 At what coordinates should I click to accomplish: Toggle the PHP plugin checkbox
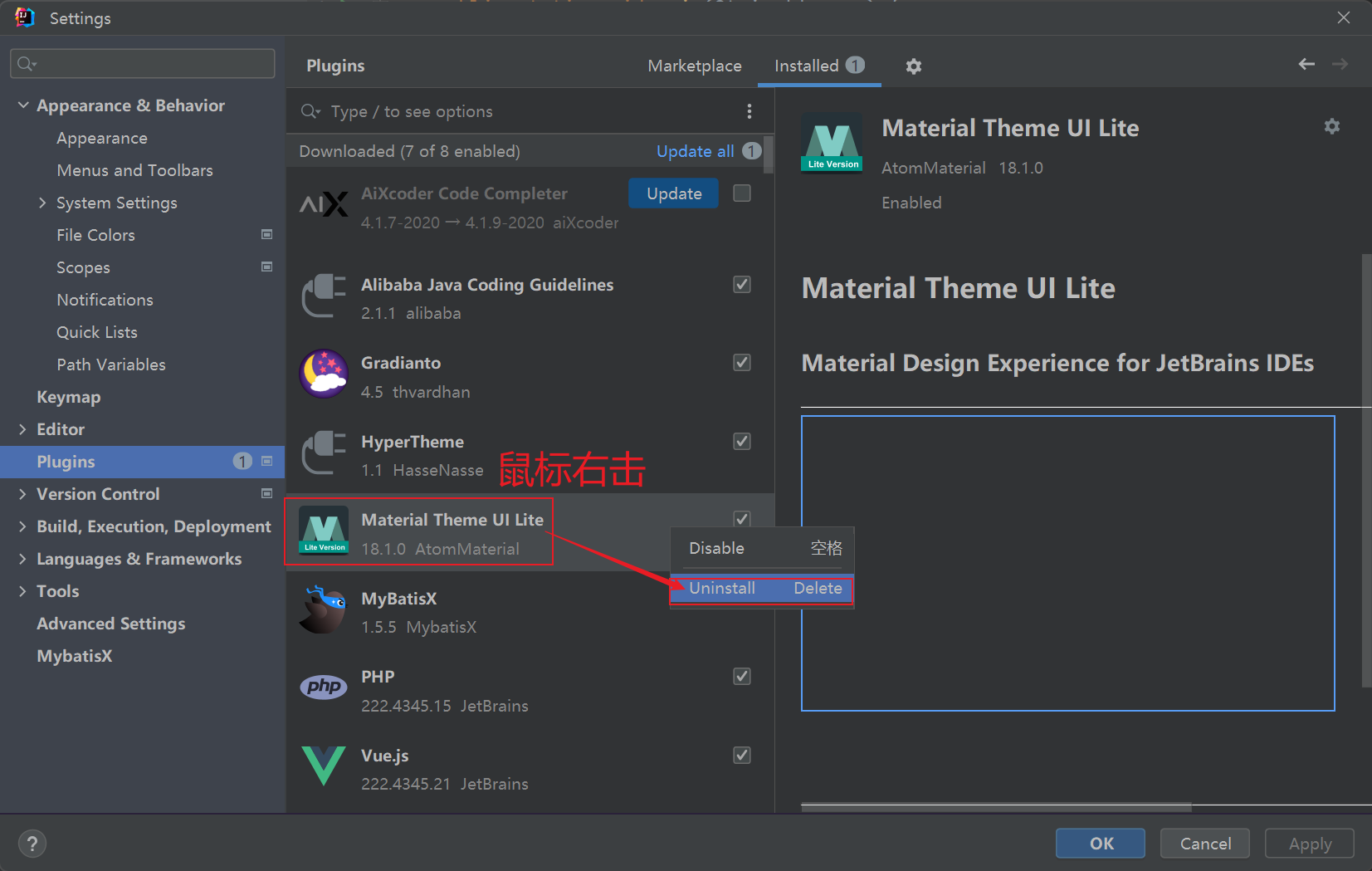coord(742,677)
